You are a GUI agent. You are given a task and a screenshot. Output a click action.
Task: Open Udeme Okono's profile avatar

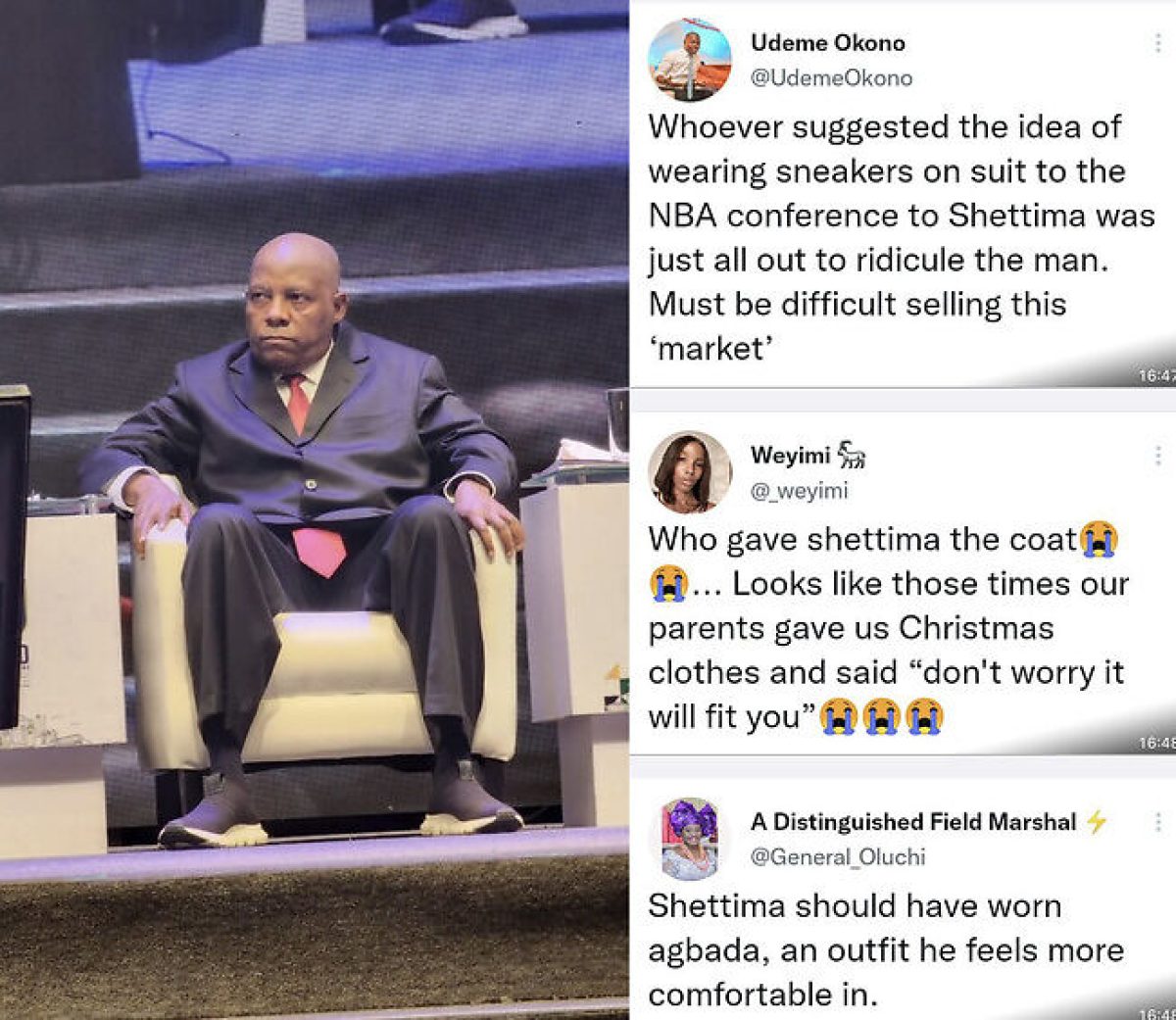690,60
